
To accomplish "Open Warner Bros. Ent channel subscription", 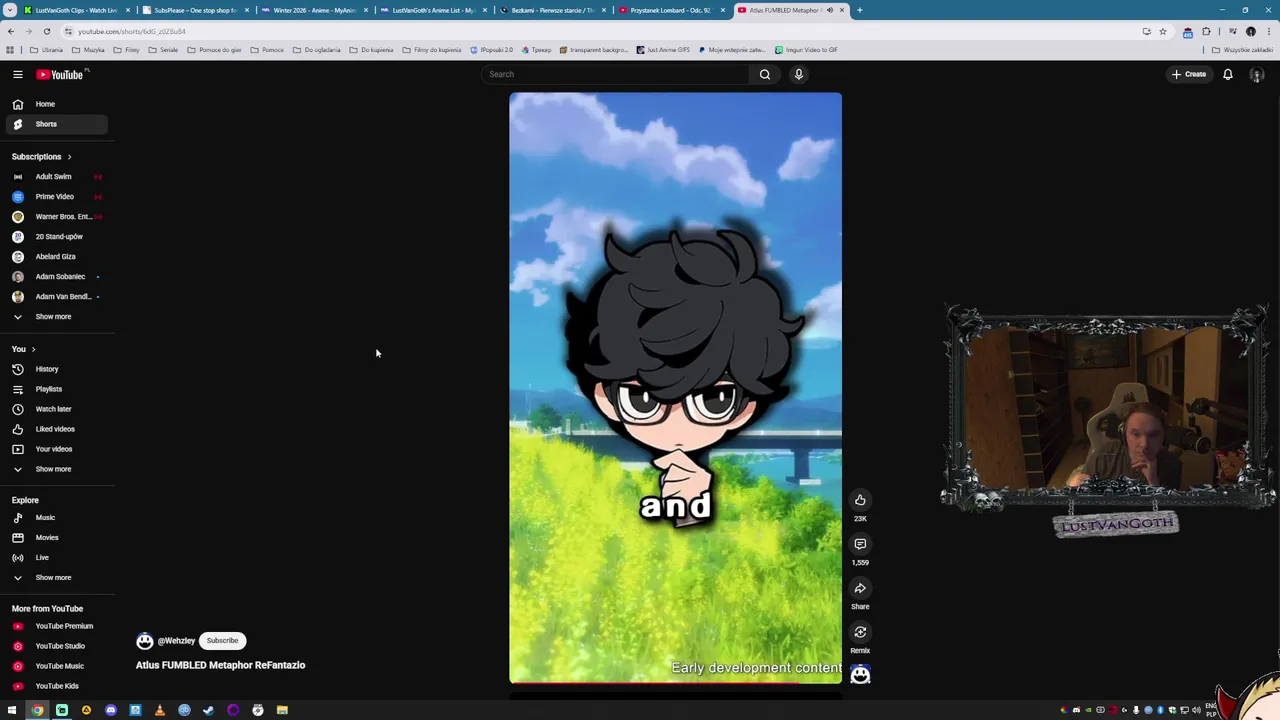I will [56, 217].
